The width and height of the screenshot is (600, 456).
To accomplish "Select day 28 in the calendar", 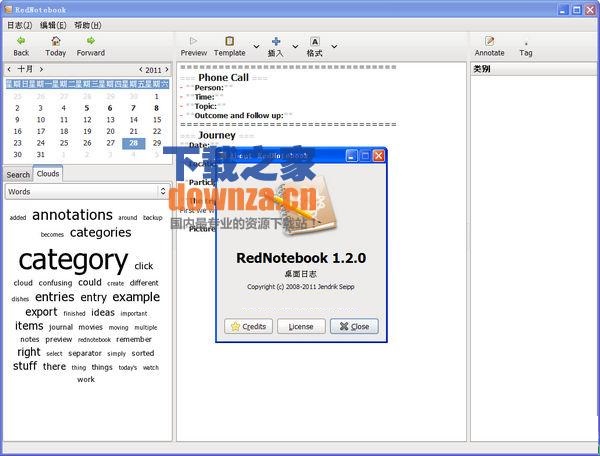I will click(x=134, y=143).
